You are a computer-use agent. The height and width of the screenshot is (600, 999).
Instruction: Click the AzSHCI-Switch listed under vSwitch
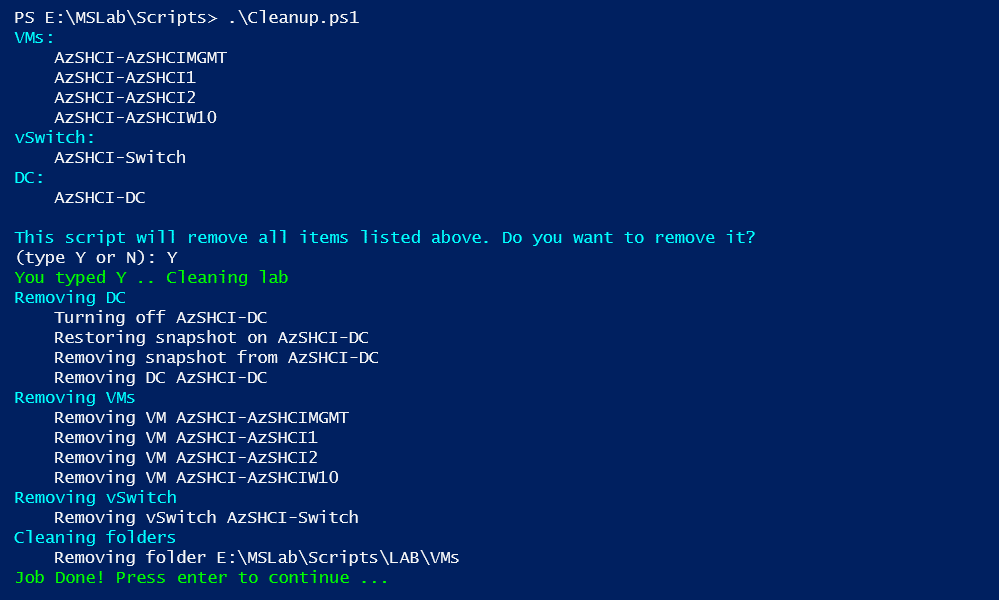[x=120, y=157]
